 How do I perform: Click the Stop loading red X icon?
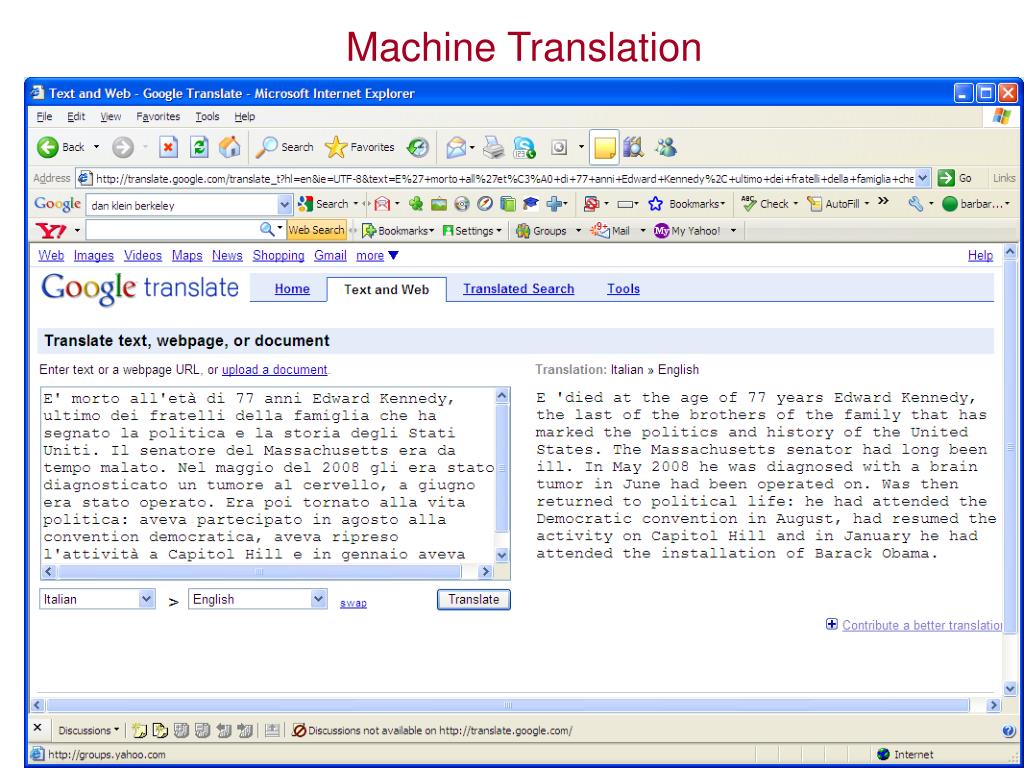click(x=168, y=148)
